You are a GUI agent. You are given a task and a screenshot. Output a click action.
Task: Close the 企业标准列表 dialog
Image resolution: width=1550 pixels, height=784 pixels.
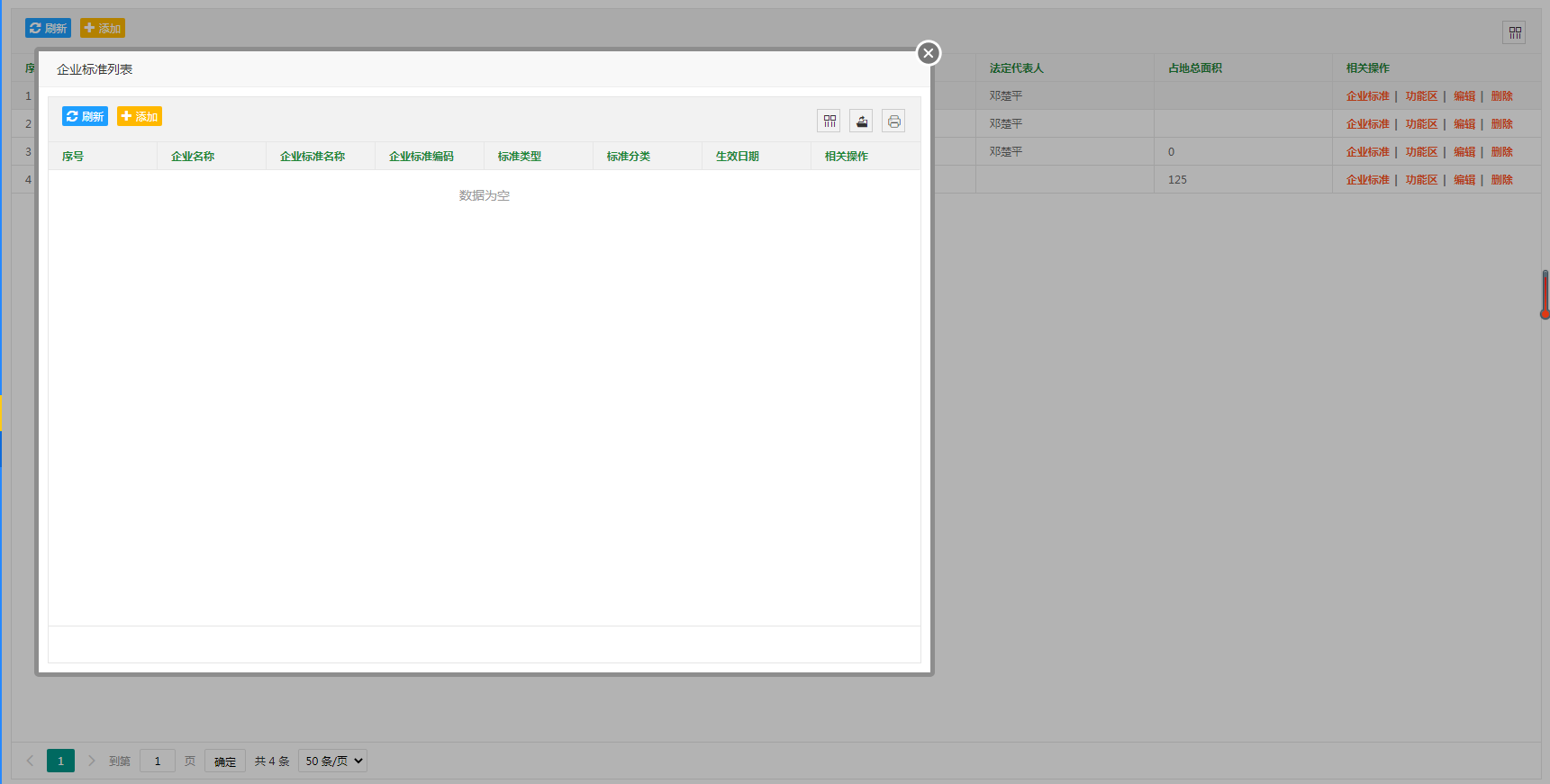(x=929, y=53)
